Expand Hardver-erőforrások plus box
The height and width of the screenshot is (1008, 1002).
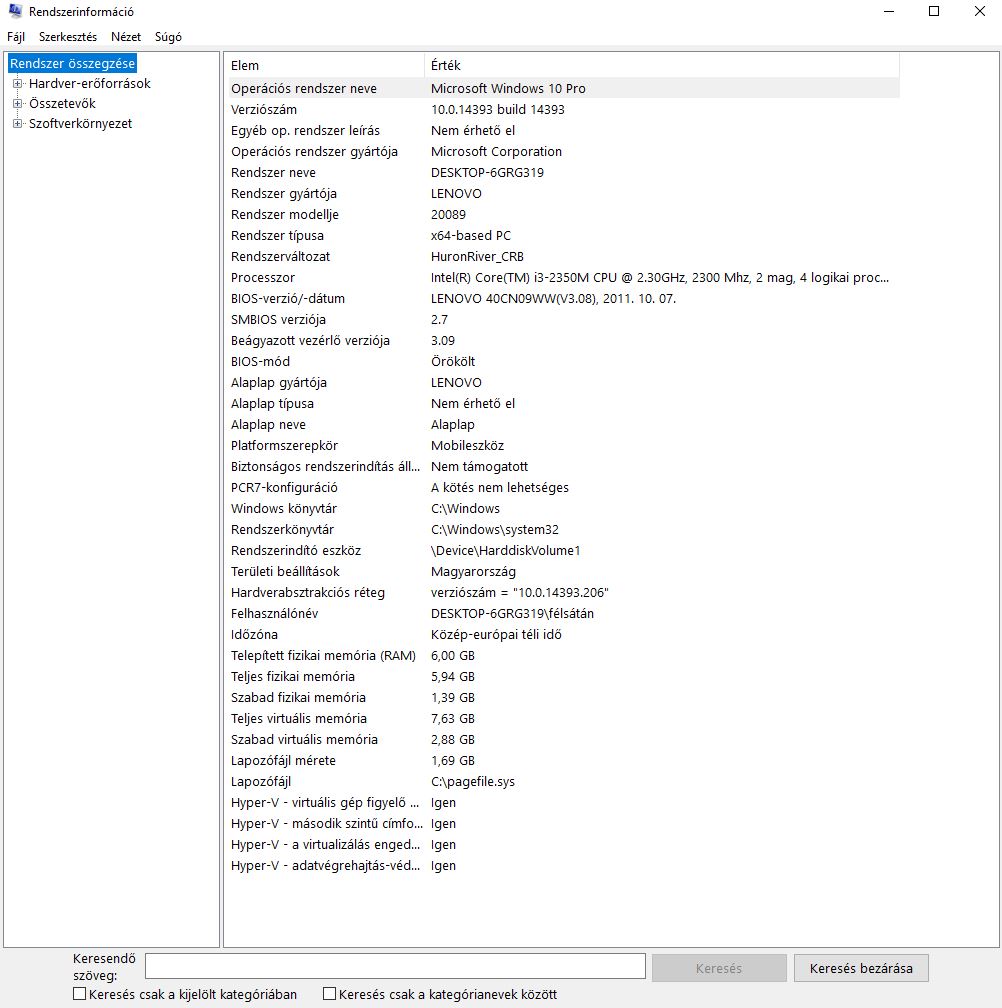(17, 84)
